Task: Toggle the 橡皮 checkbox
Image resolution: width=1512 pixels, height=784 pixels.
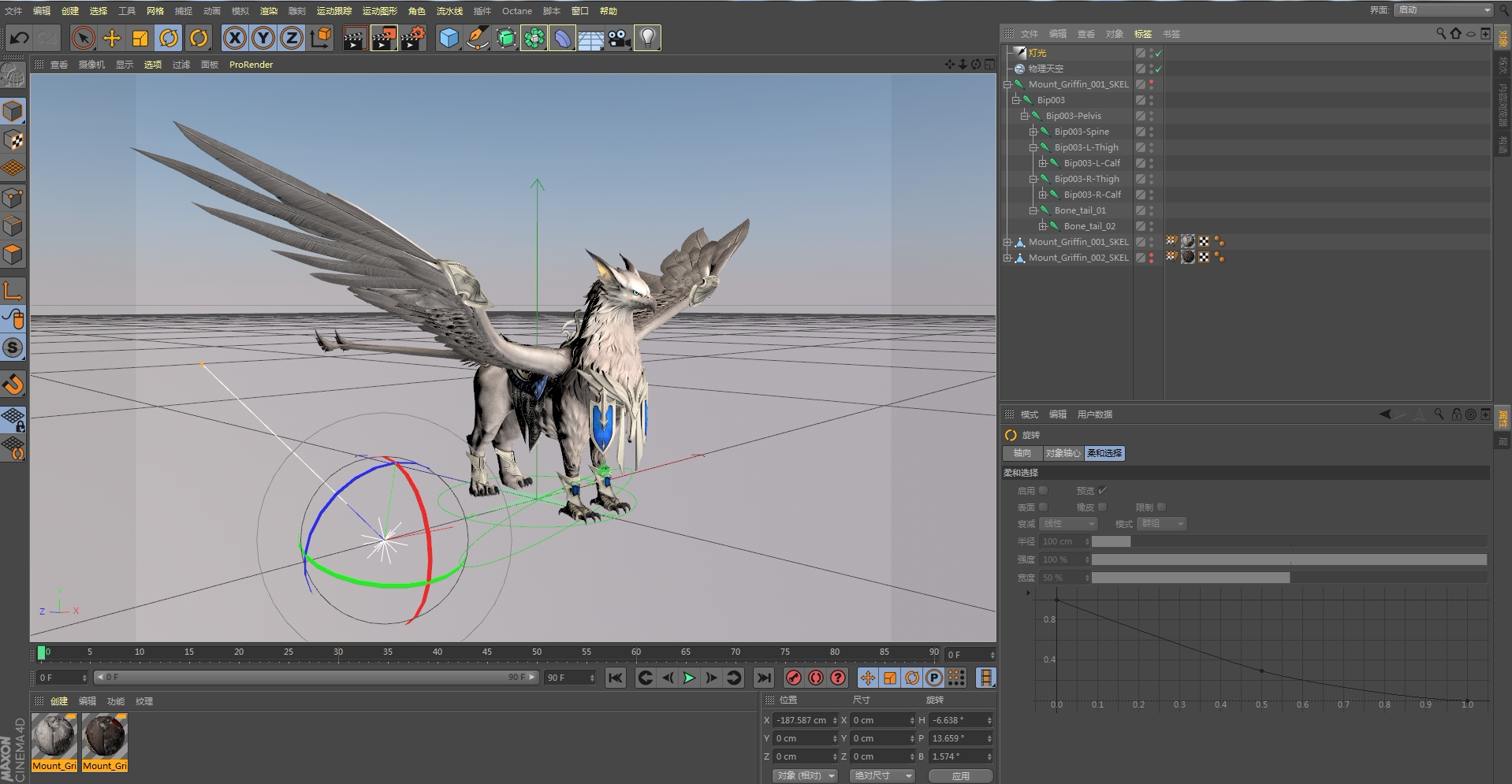Action: pyautogui.click(x=1102, y=507)
